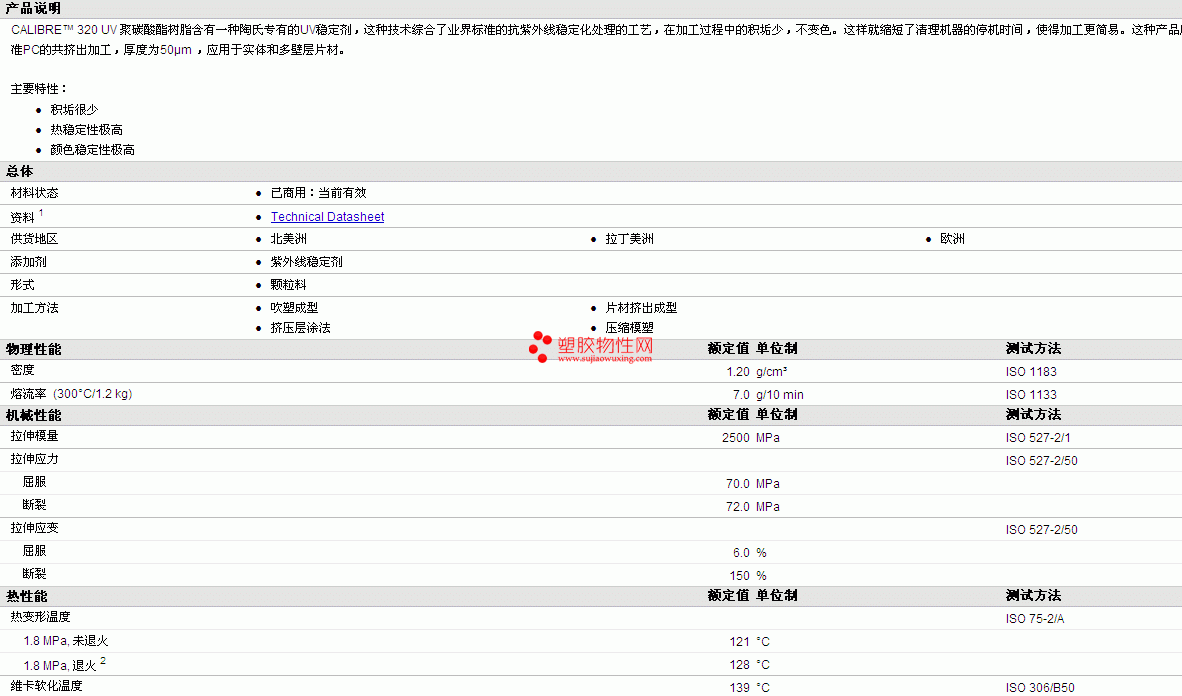Select the 1.8 MPa, 退火 row
Screen dimensions: 1182x696
591,664
